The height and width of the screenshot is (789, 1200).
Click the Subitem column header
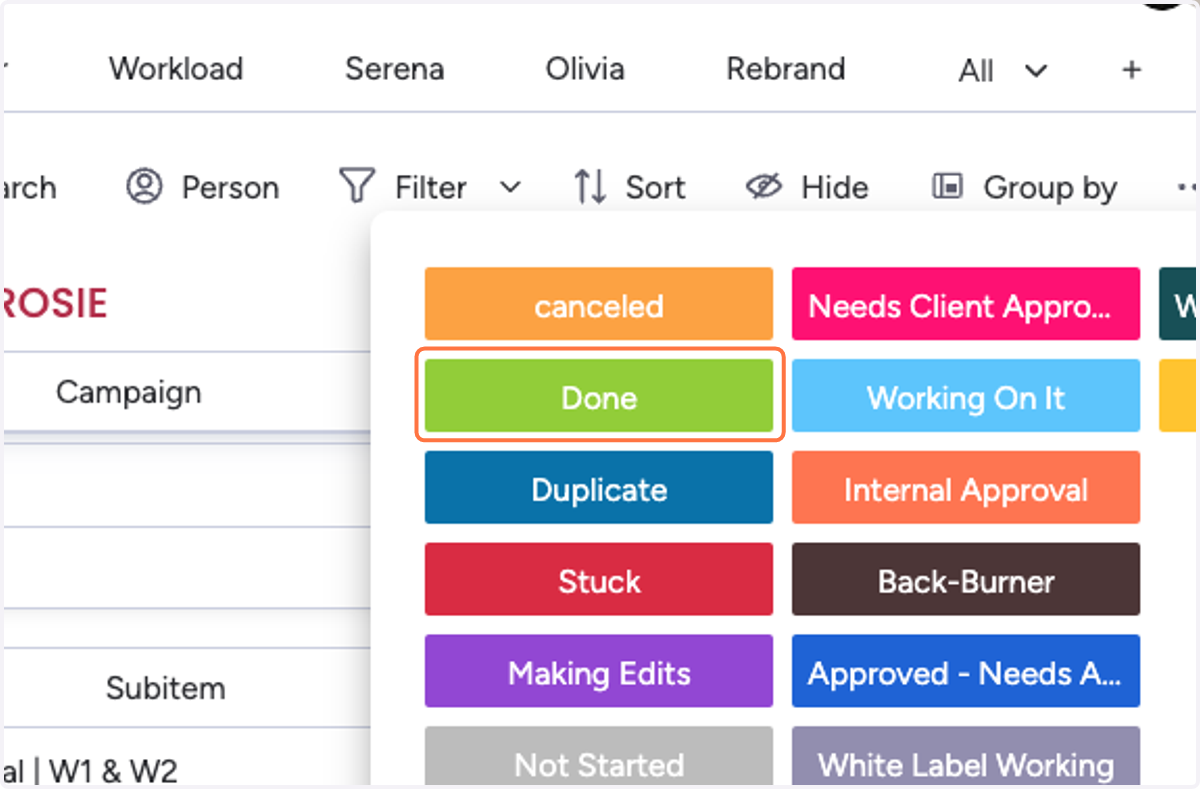[166, 687]
